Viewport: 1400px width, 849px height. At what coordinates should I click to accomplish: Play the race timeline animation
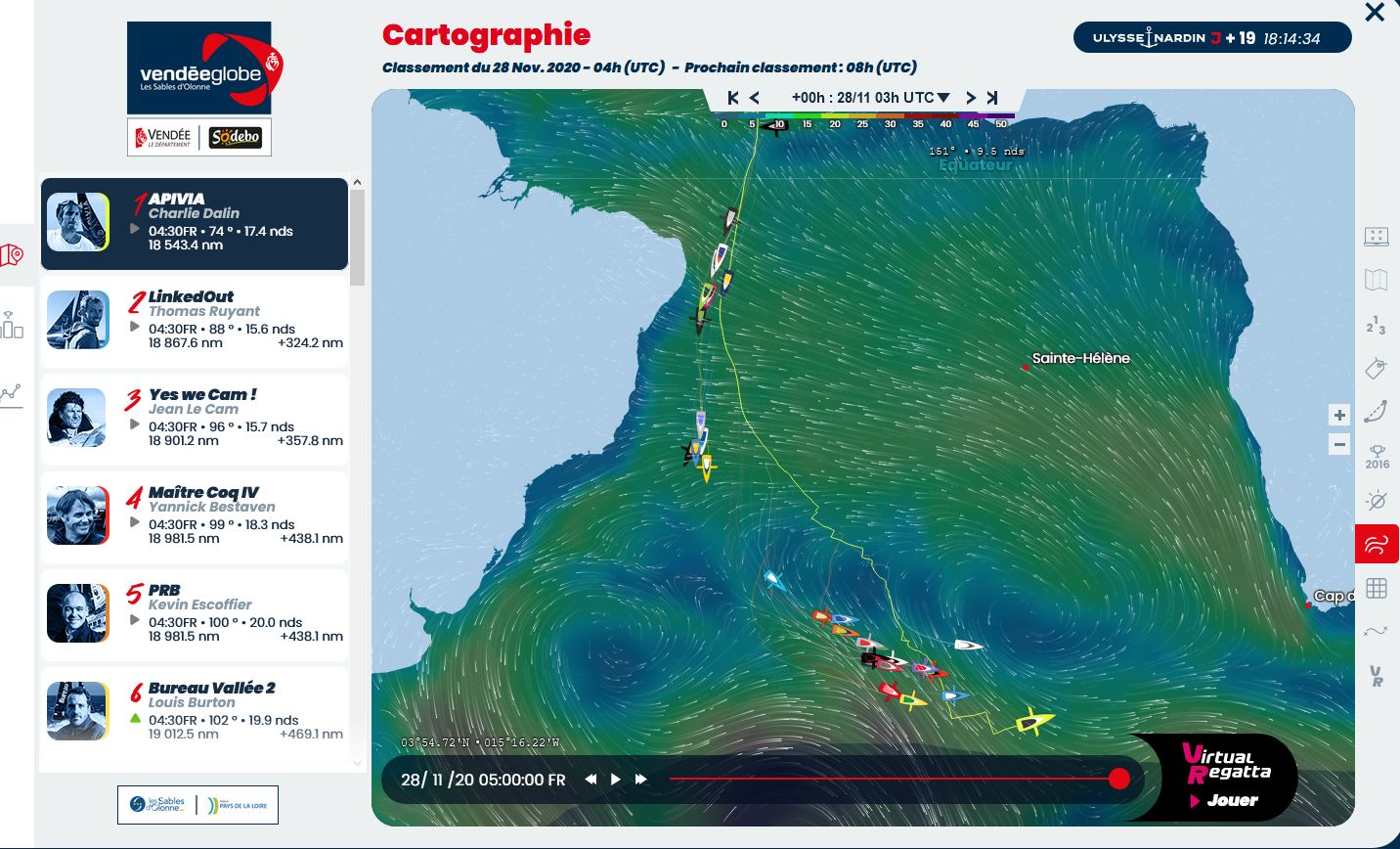click(x=616, y=780)
